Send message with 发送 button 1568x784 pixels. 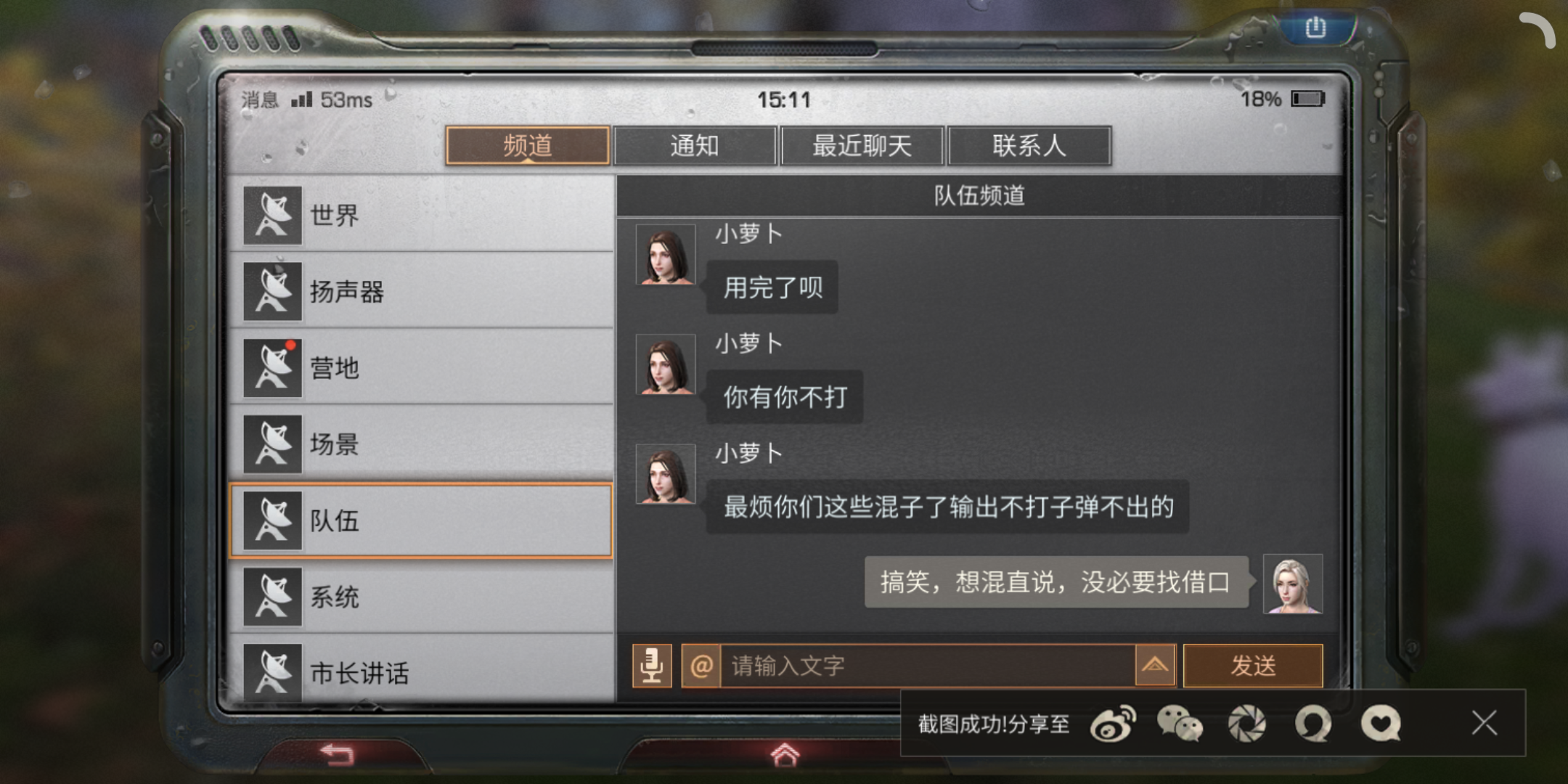click(1253, 666)
